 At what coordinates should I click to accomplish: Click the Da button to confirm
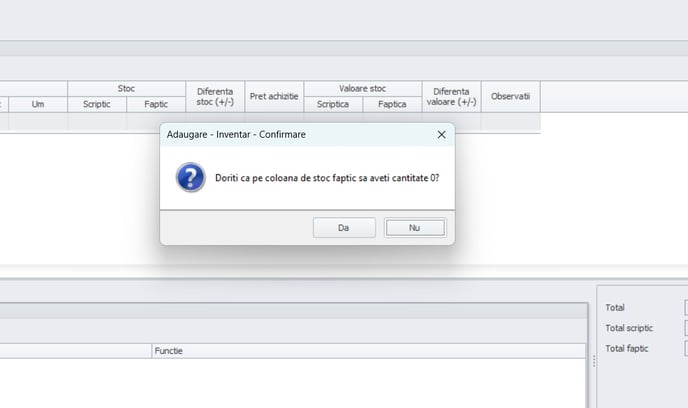pyautogui.click(x=343, y=228)
